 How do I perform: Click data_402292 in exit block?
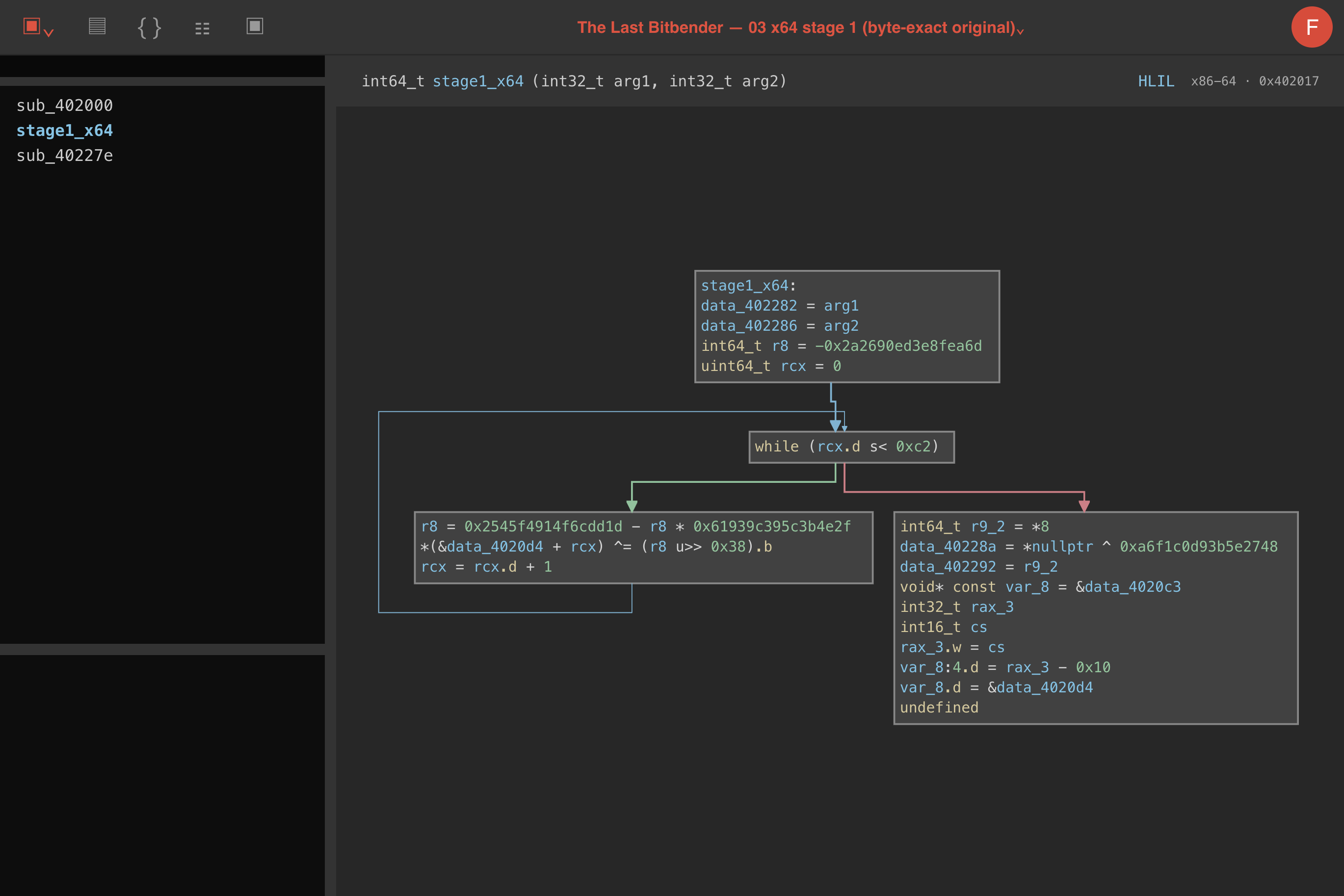[948, 566]
